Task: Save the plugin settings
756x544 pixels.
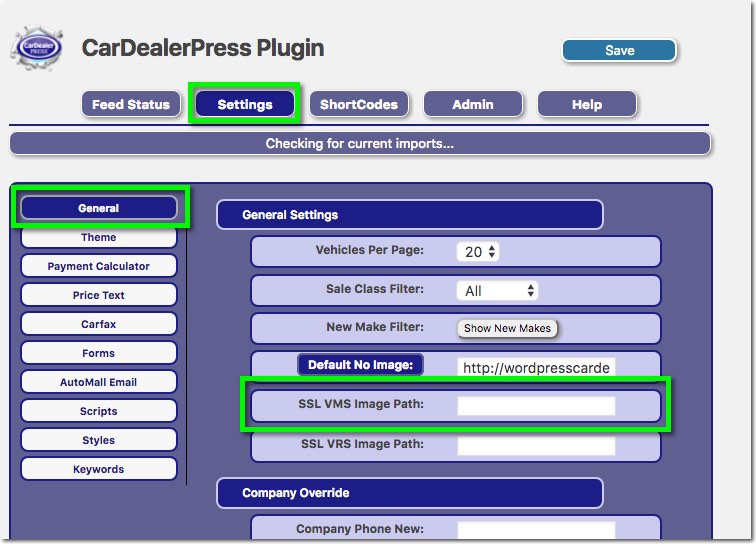Action: tap(619, 50)
